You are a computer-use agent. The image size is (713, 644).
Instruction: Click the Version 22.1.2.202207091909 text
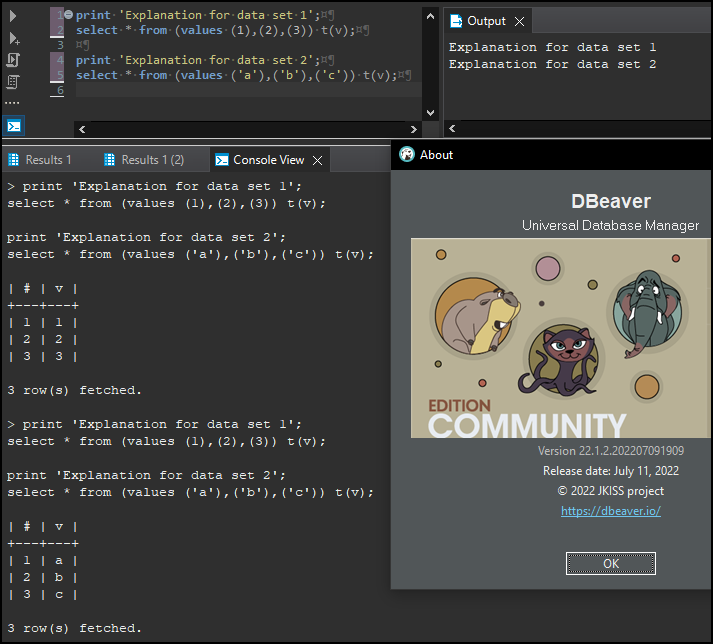611,451
